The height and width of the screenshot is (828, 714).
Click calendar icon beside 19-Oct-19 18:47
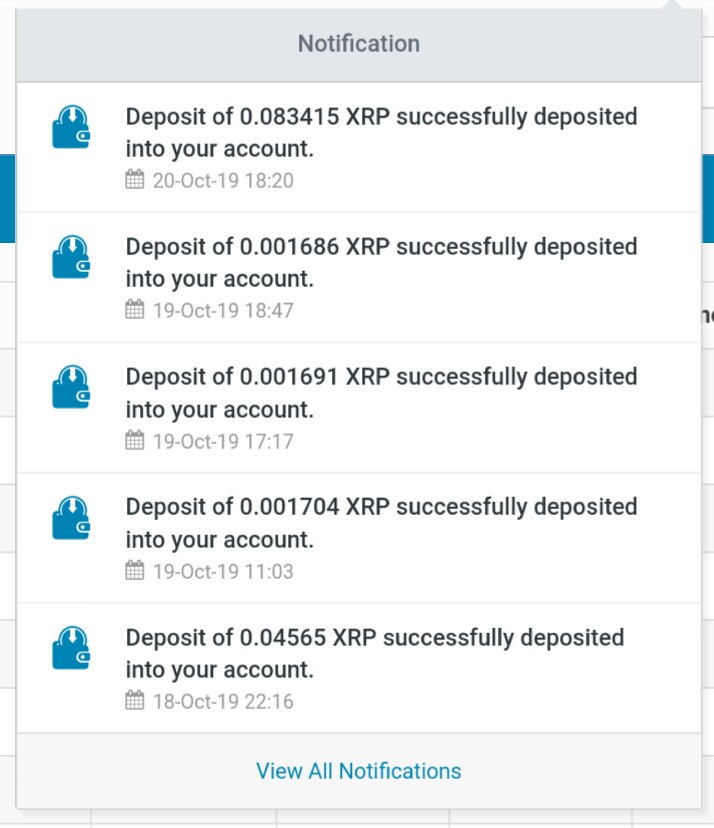[x=135, y=309]
